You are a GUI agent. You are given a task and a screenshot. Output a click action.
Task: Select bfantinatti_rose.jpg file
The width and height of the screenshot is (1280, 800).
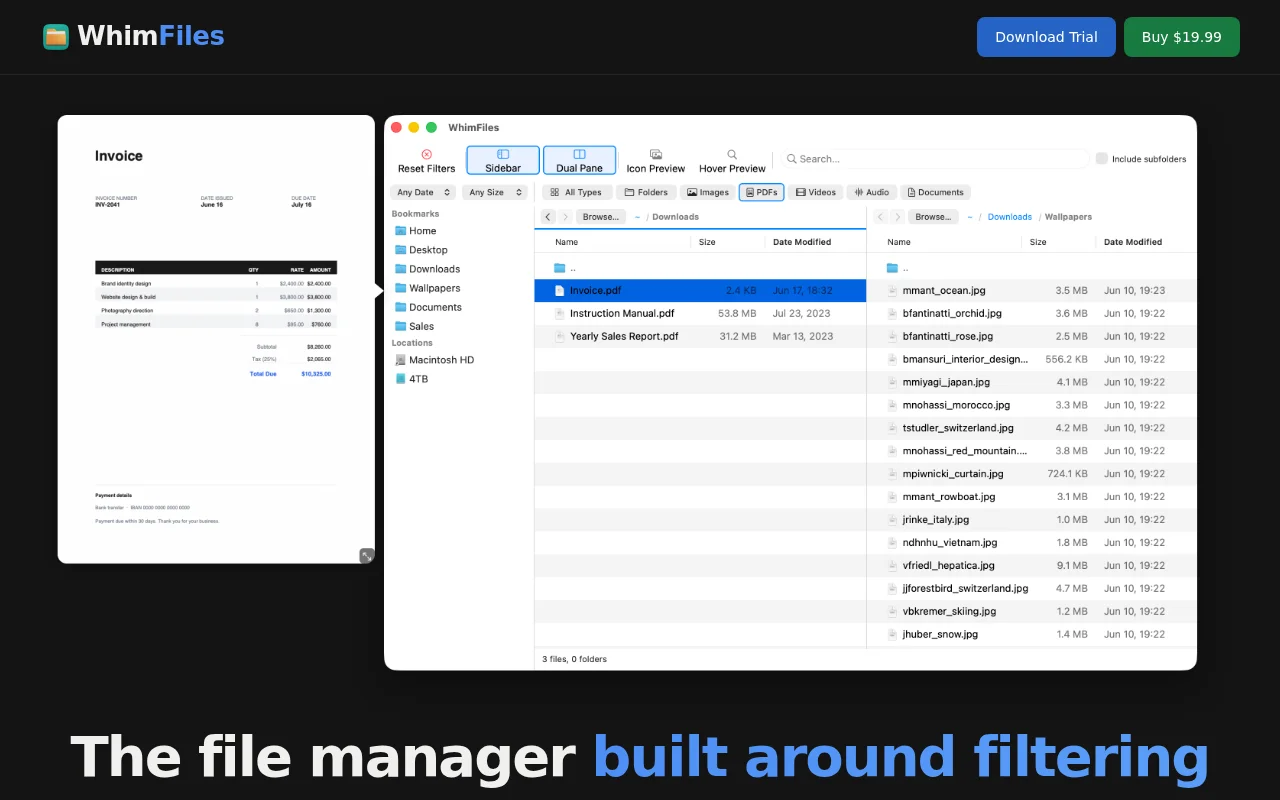point(1032,337)
